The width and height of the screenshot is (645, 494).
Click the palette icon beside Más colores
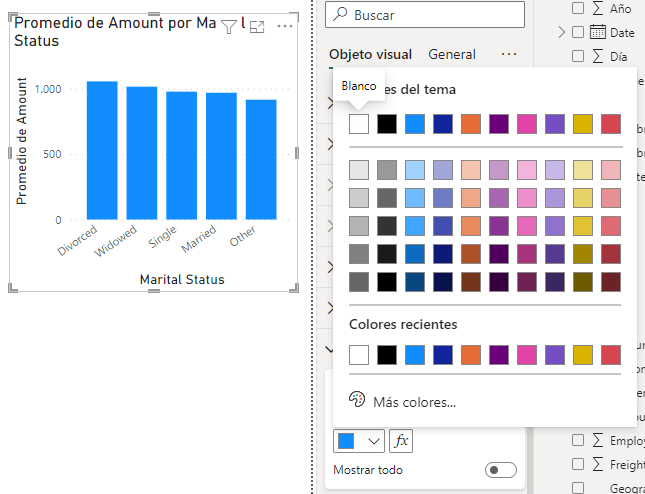357,401
